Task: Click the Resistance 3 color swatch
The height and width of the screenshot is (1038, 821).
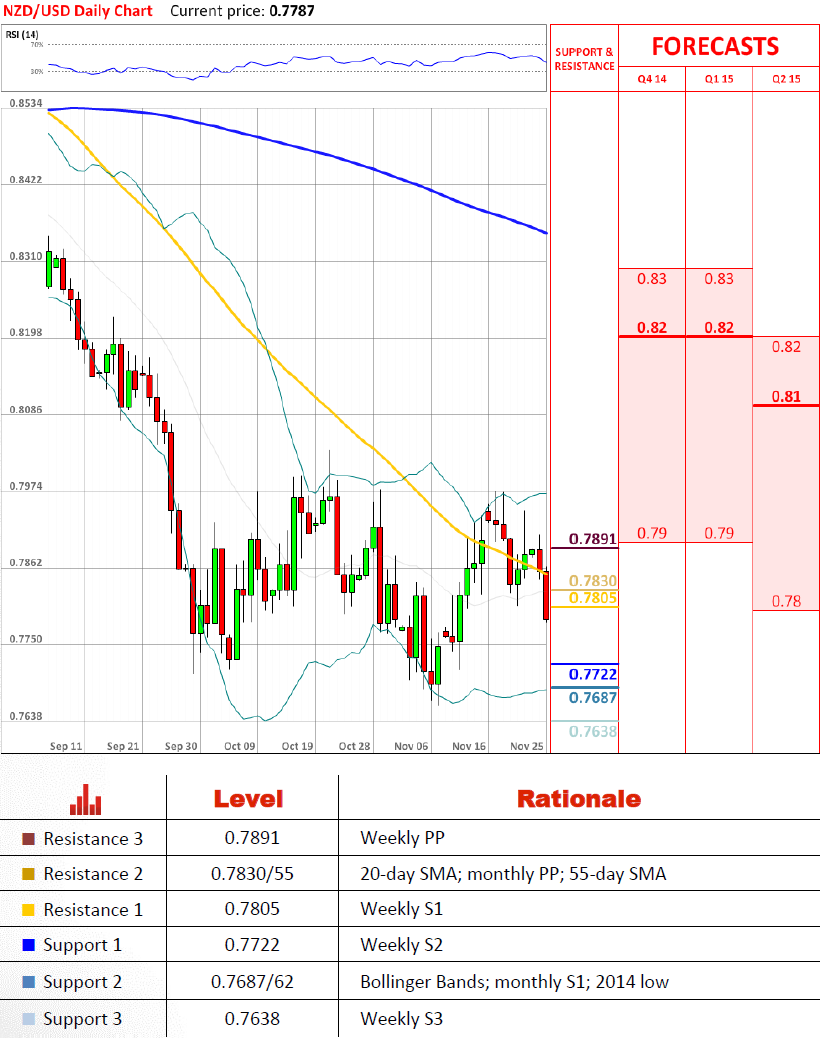Action: (x=28, y=839)
